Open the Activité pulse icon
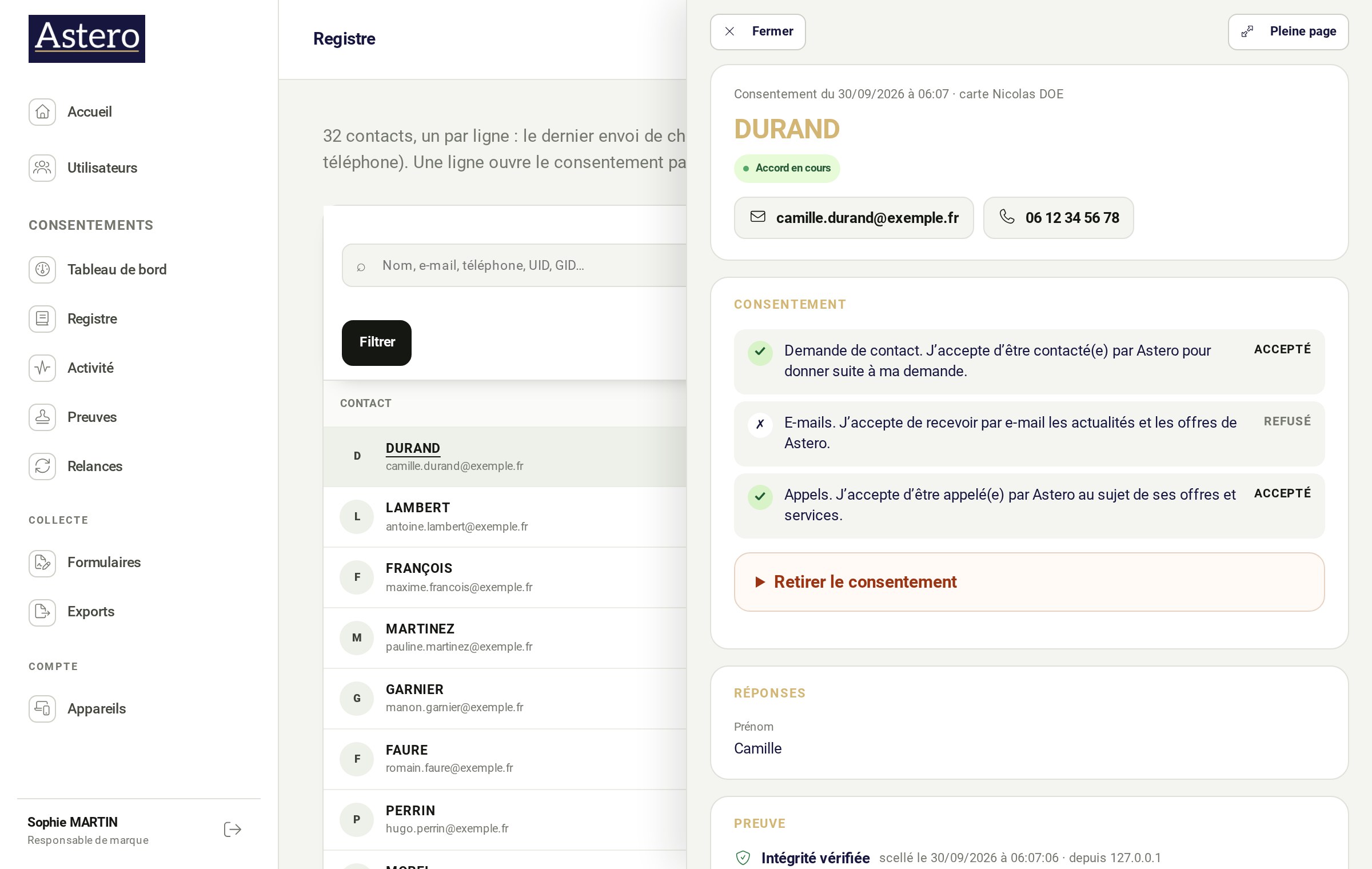The width and height of the screenshot is (1372, 869). 42,368
